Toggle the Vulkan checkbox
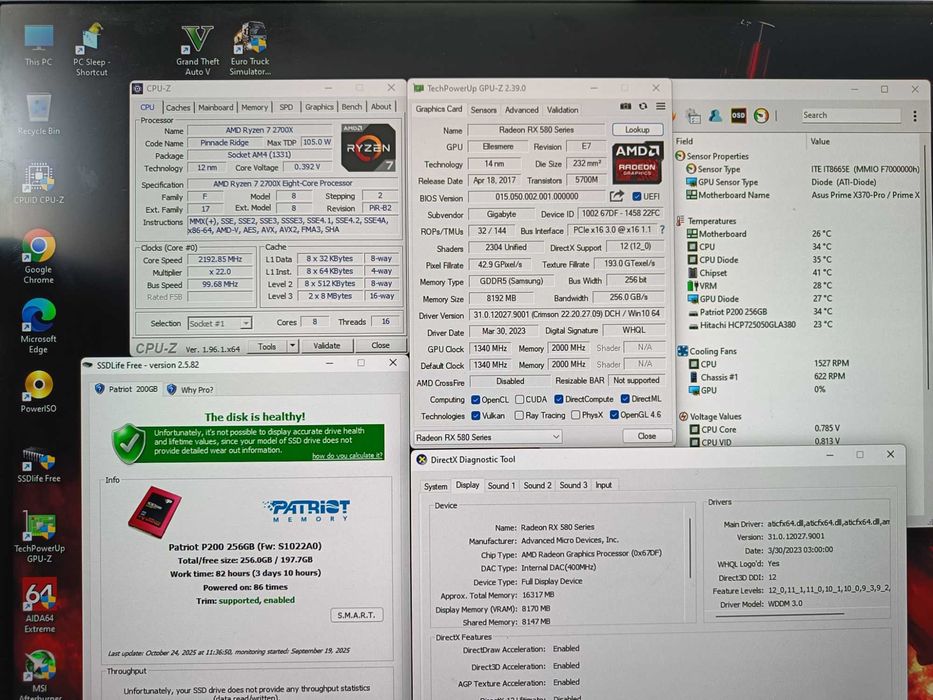The width and height of the screenshot is (933, 700). (475, 415)
